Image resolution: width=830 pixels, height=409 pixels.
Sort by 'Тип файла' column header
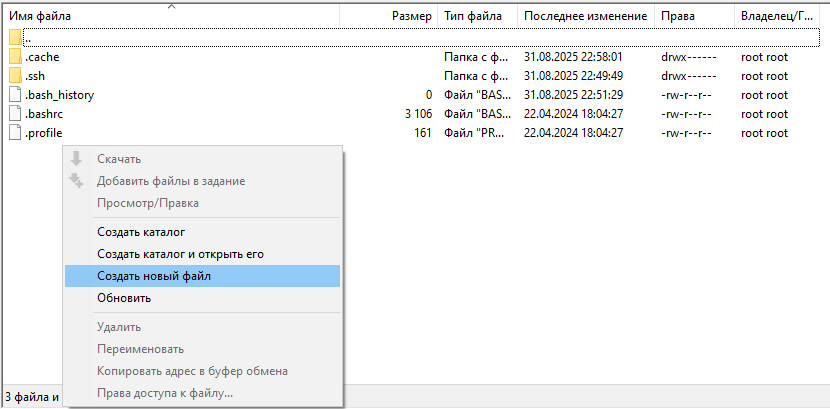pos(473,16)
